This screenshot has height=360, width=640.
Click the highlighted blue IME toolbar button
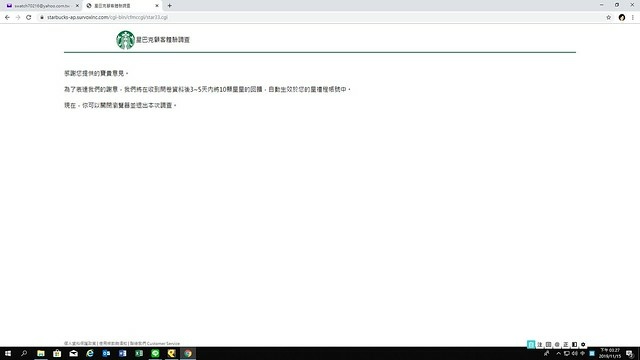click(531, 344)
